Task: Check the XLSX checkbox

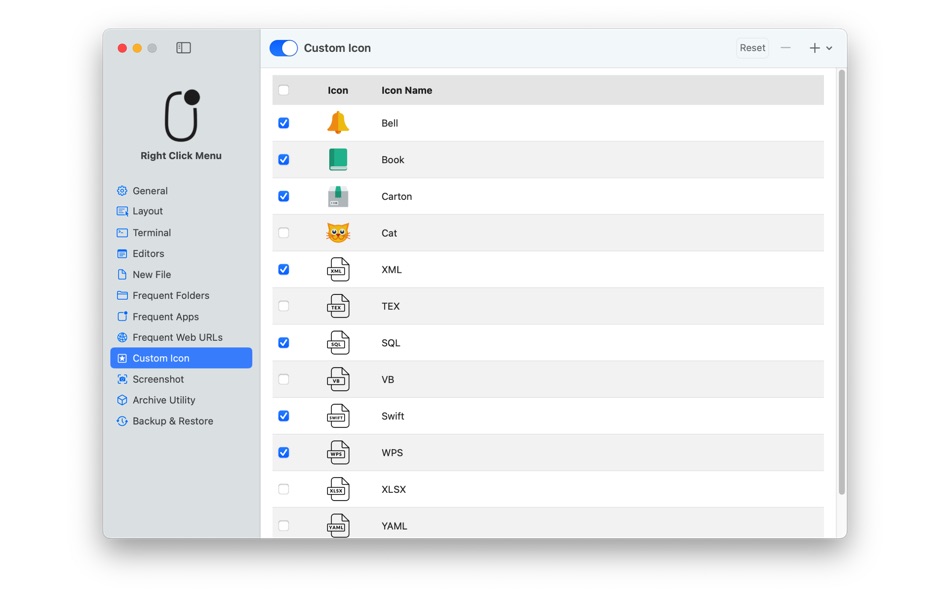Action: point(284,489)
